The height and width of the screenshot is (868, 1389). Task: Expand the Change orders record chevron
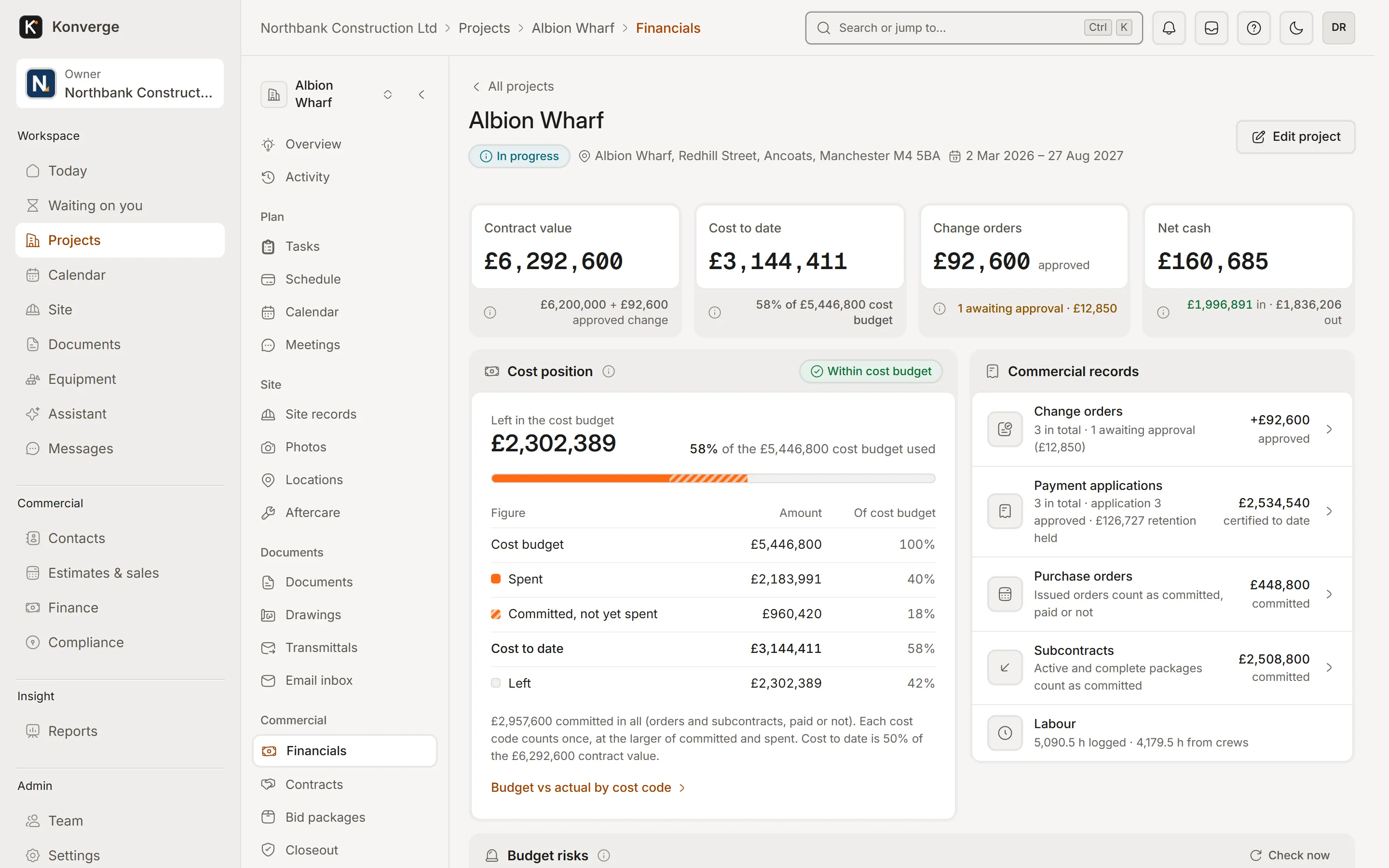pos(1329,429)
